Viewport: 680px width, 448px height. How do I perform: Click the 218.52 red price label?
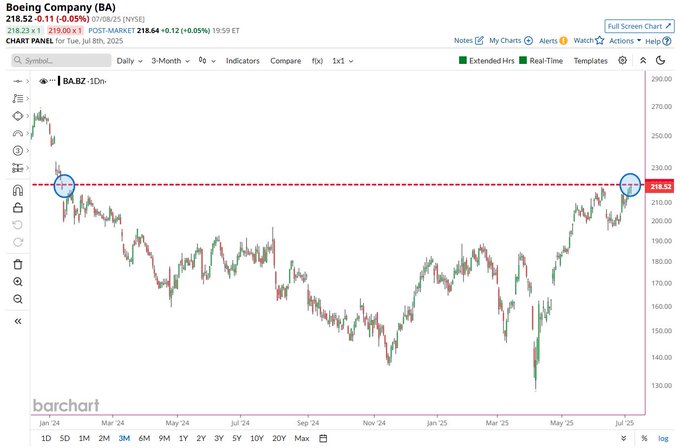pyautogui.click(x=660, y=186)
